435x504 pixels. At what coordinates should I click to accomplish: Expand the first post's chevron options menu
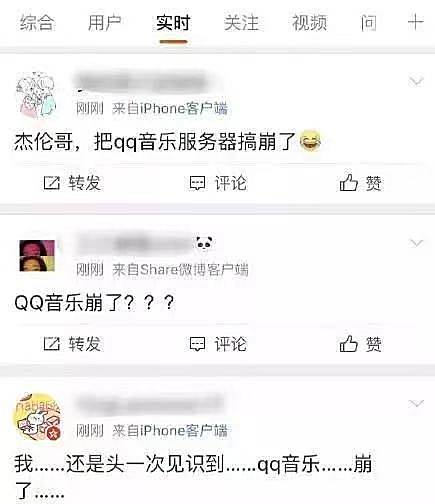pos(416,81)
